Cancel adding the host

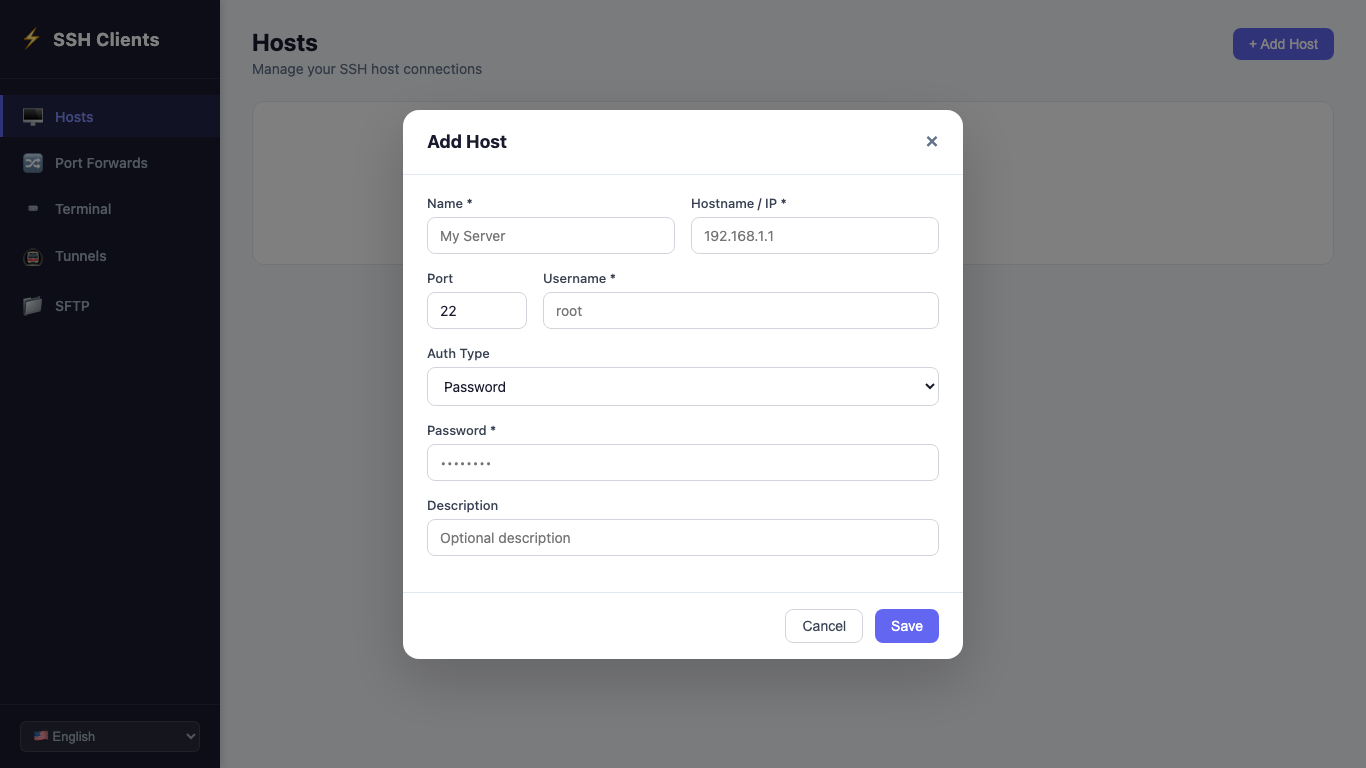tap(823, 626)
